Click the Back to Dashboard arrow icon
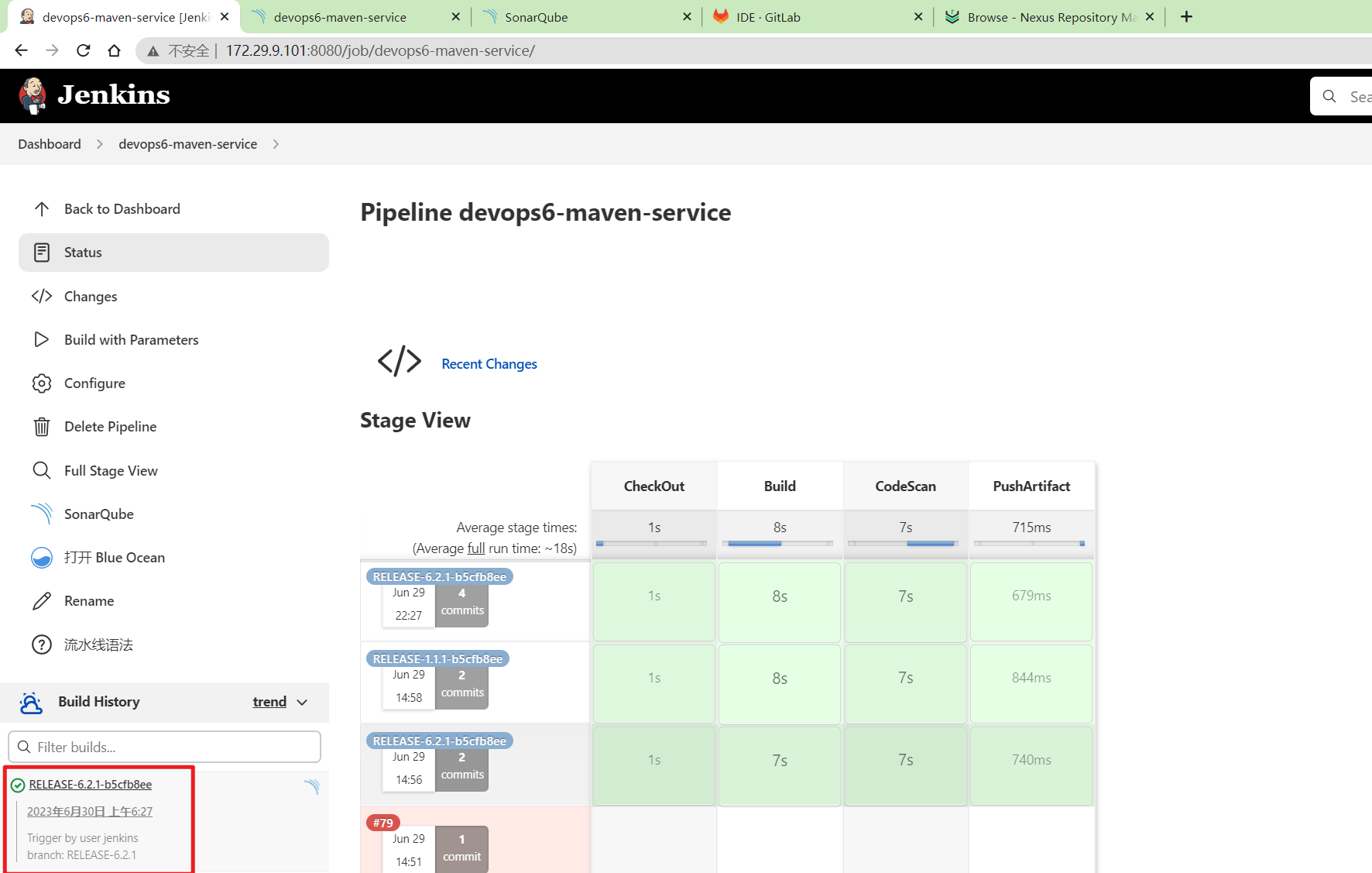This screenshot has height=873, width=1372. 42,209
